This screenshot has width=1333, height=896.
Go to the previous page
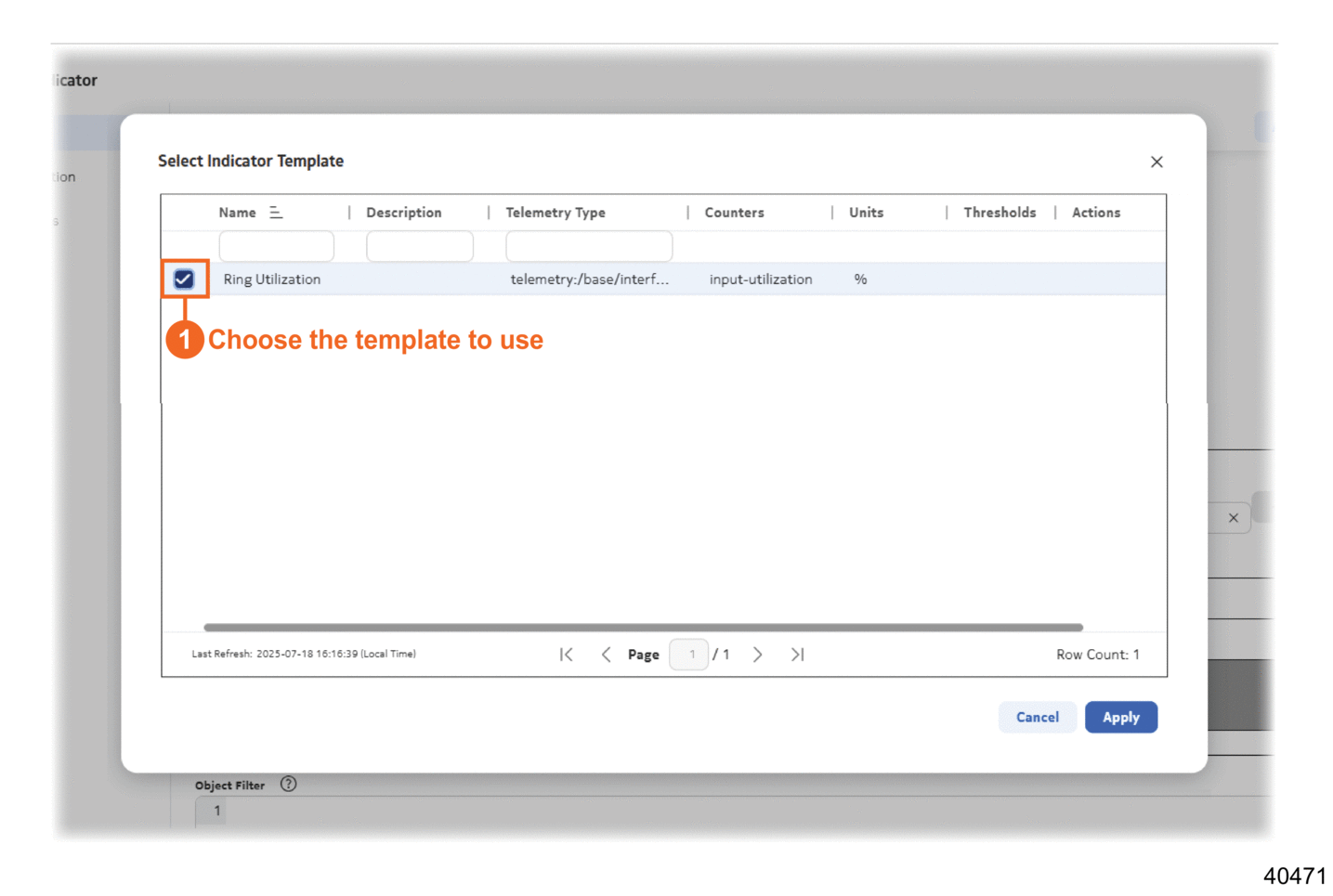606,655
